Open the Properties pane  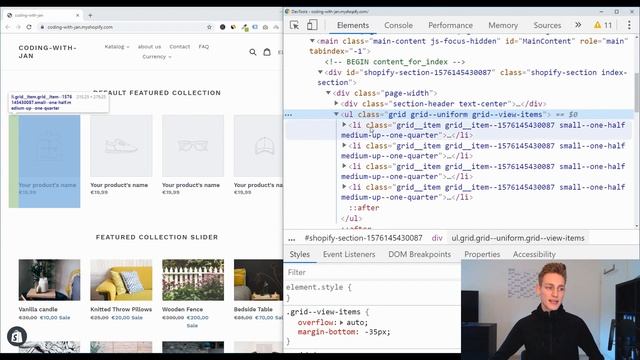click(x=482, y=254)
